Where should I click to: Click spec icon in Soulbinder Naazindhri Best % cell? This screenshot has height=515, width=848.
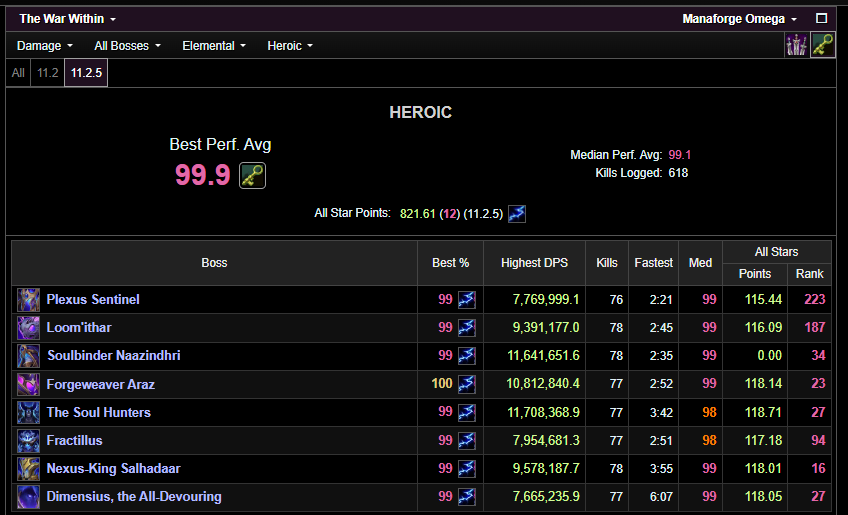[467, 356]
